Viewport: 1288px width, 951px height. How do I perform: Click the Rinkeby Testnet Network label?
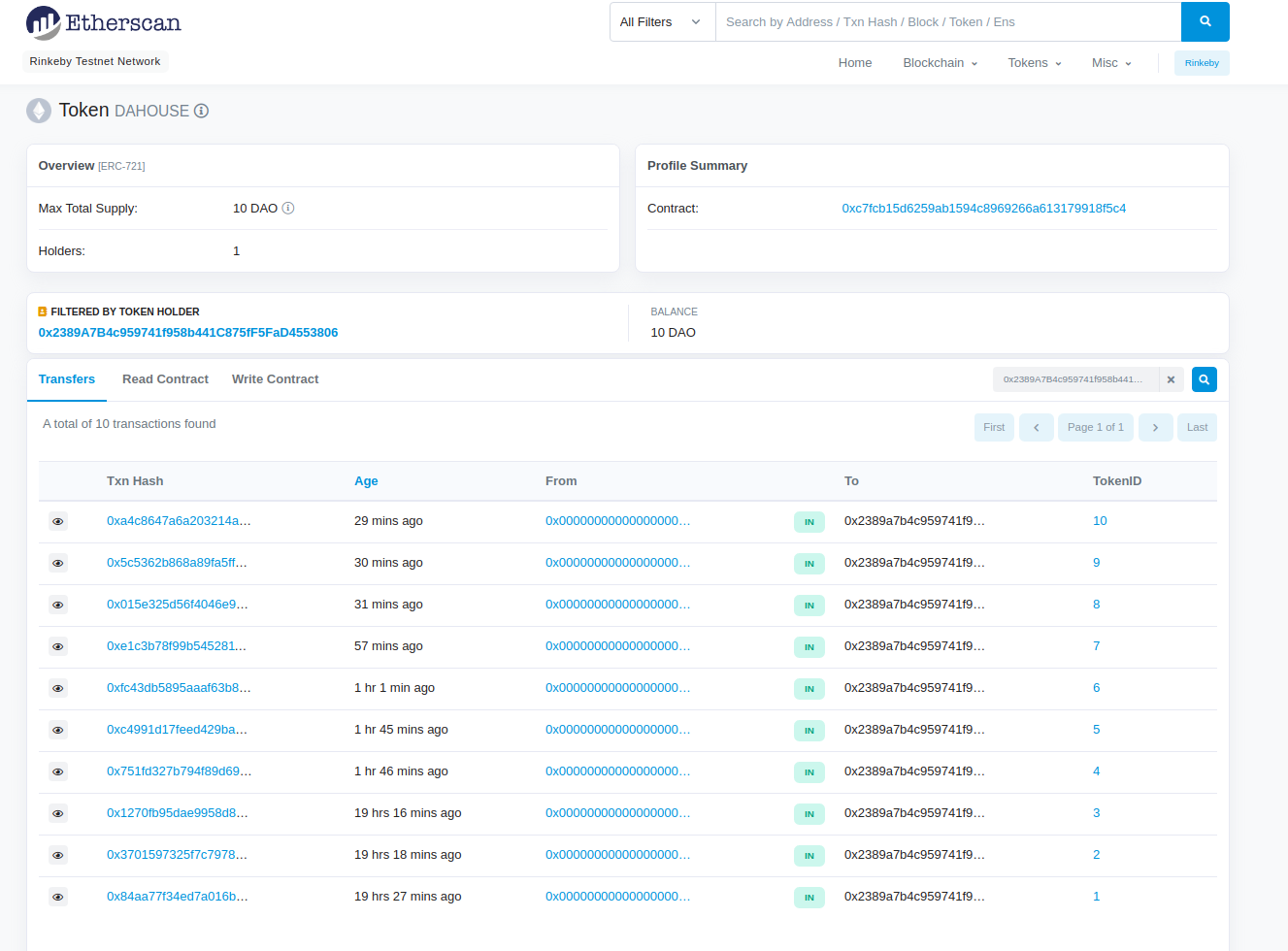[95, 61]
